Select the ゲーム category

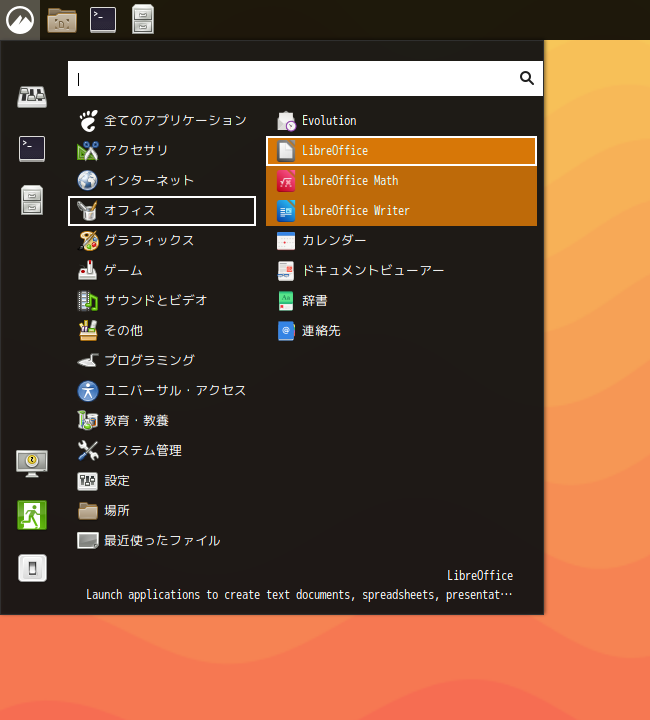pyautogui.click(x=162, y=270)
